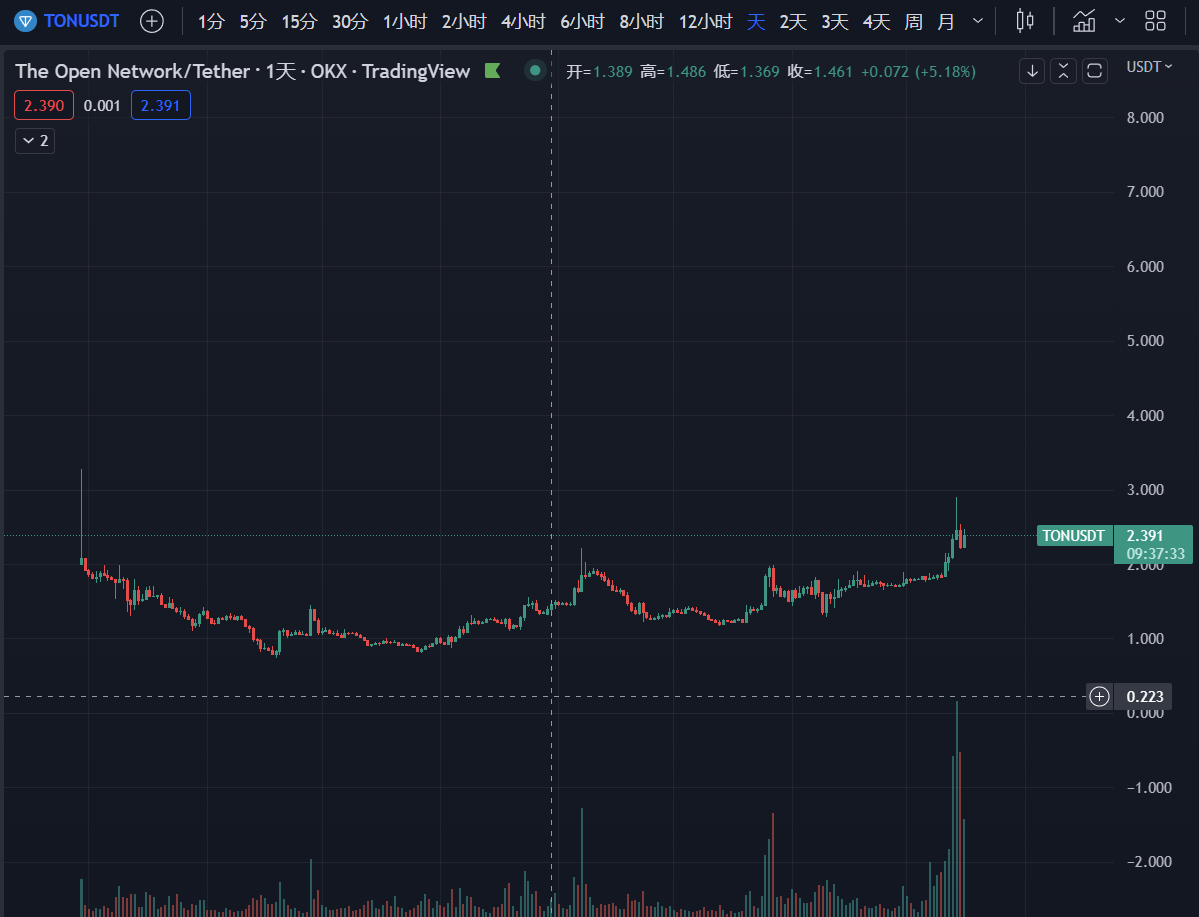
Task: Click the 6.000 price axis label
Action: 1145,267
